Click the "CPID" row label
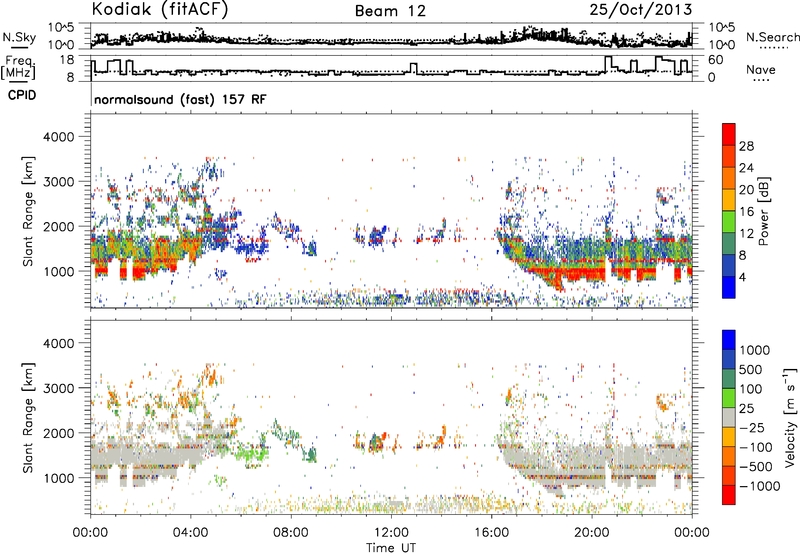800x554 pixels. (x=22, y=95)
